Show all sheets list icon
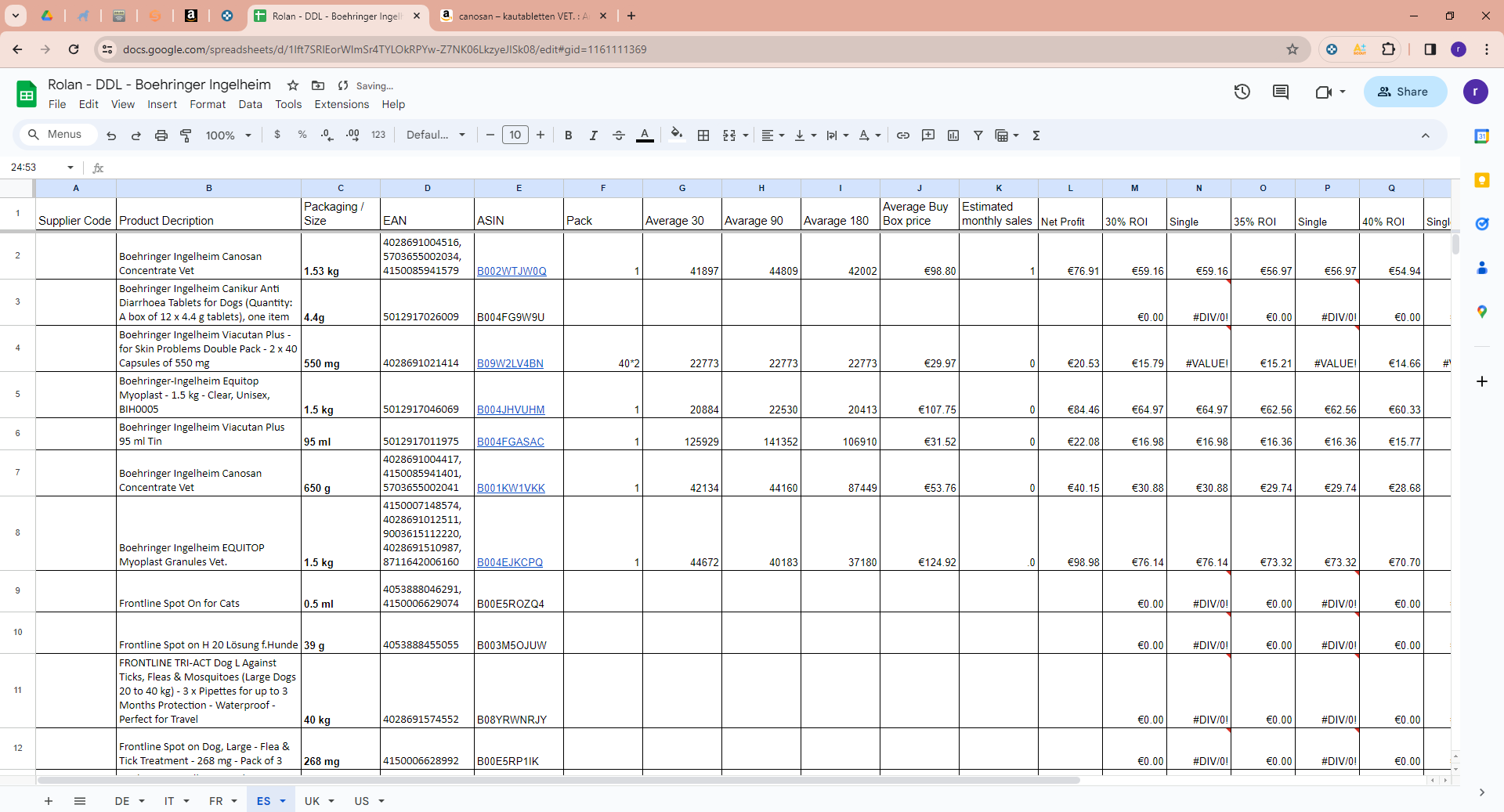The height and width of the screenshot is (812, 1504). pos(80,801)
